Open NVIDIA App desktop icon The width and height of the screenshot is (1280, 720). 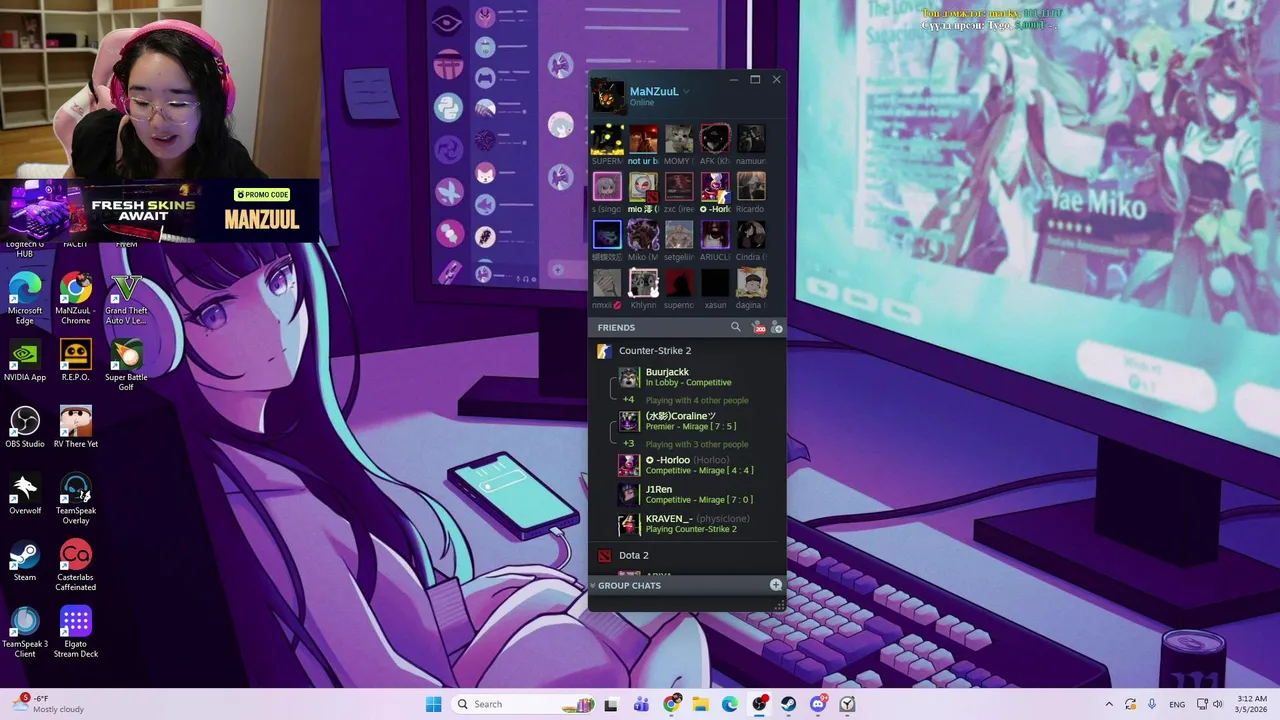click(x=25, y=360)
